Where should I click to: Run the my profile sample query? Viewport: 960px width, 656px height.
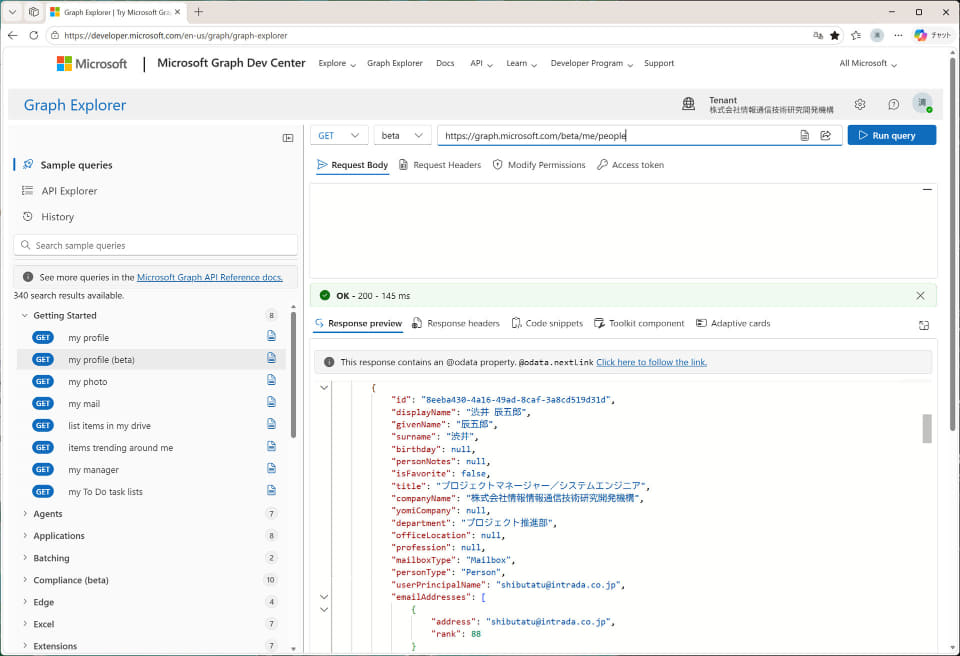(x=89, y=337)
